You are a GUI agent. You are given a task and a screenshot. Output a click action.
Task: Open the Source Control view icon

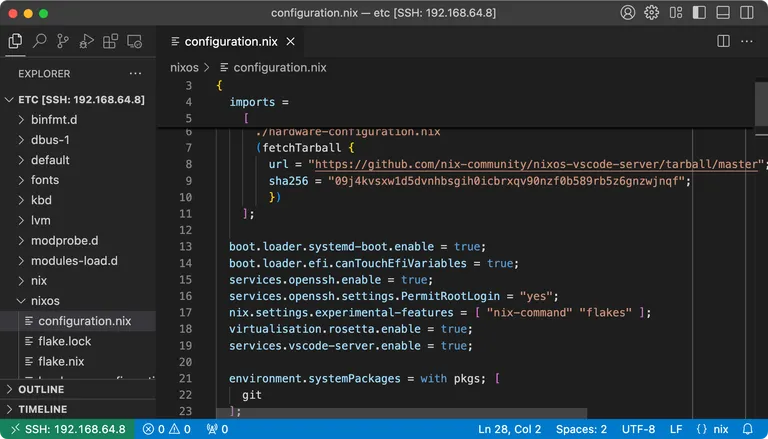click(x=63, y=41)
